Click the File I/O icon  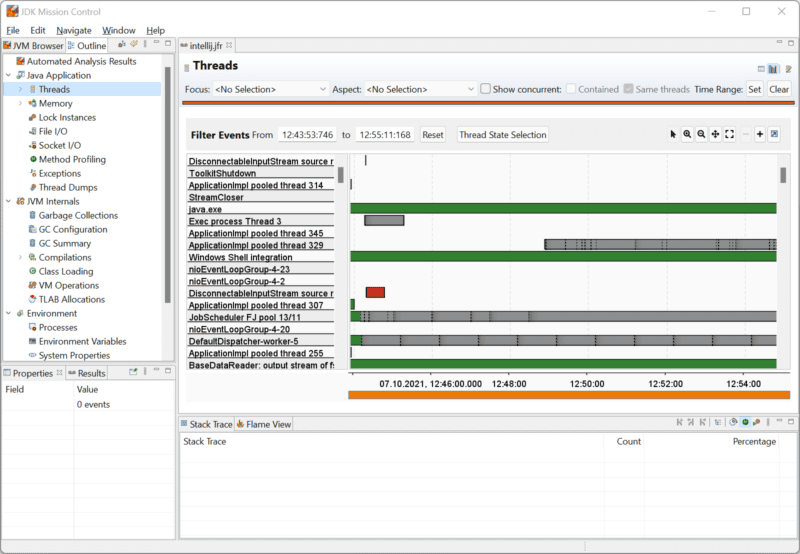click(x=33, y=131)
